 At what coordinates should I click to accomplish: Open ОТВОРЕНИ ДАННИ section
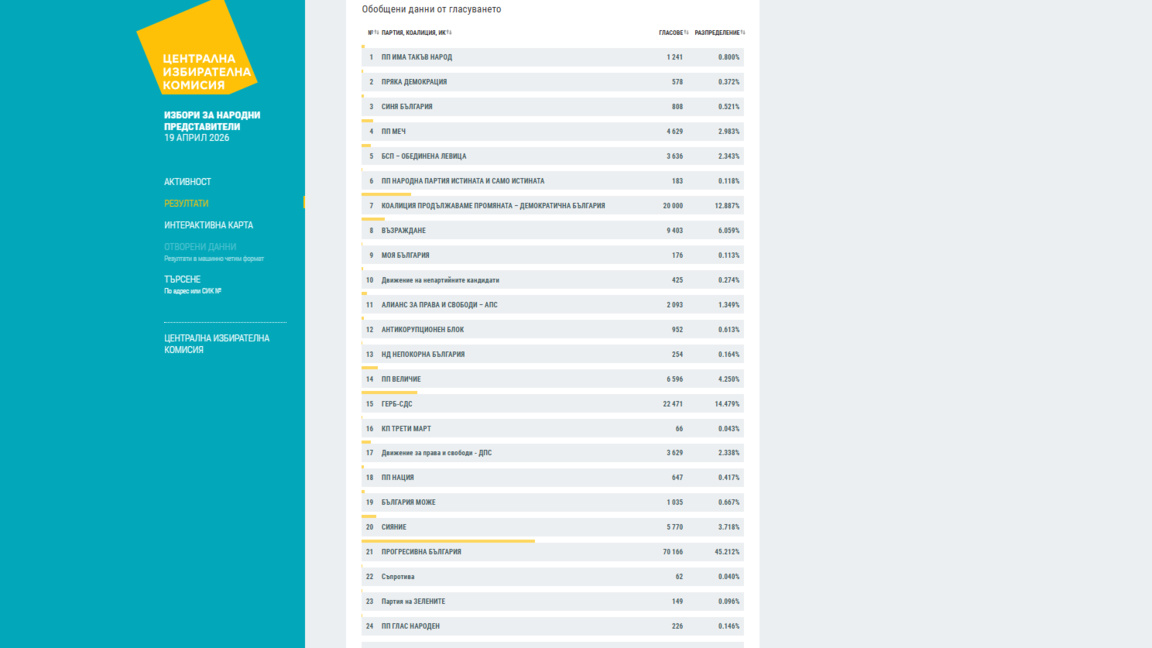coord(200,247)
